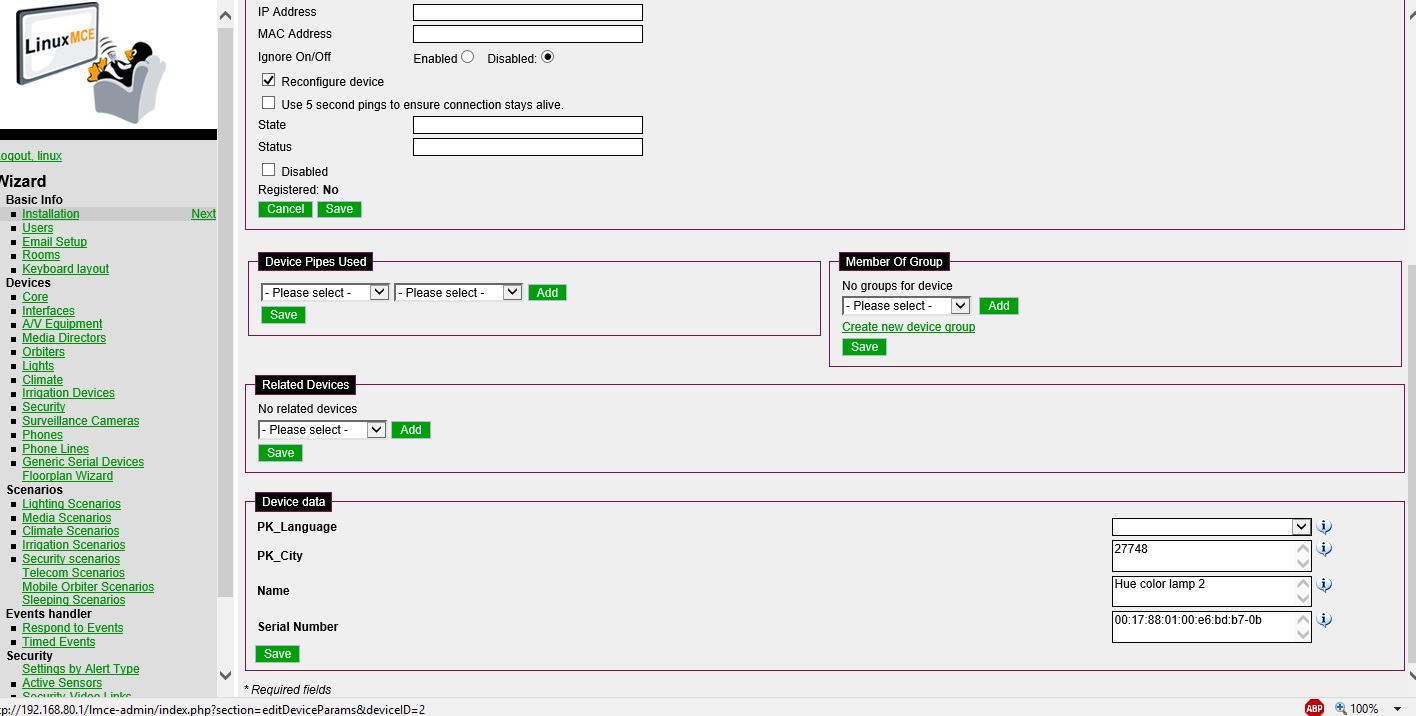The width and height of the screenshot is (1416, 716).
Task: Open info icon beside Serial Number
Action: coord(1325,620)
